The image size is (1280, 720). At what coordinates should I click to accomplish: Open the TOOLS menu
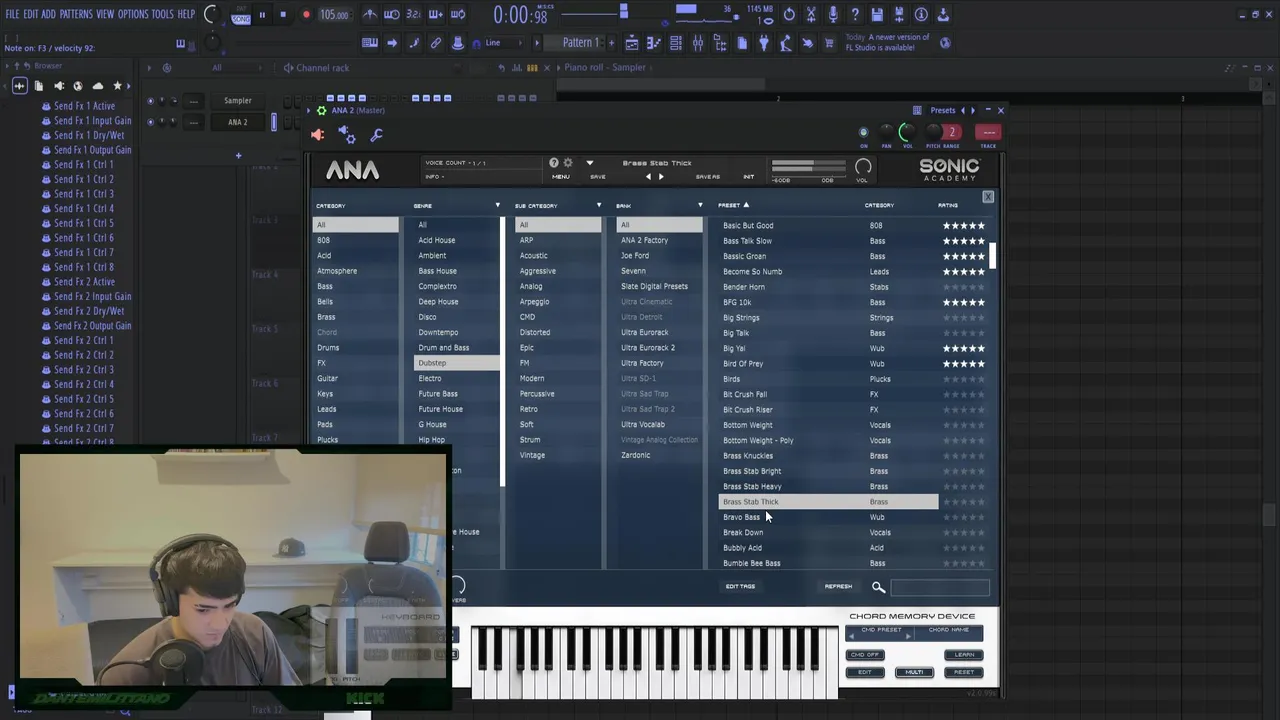(162, 14)
